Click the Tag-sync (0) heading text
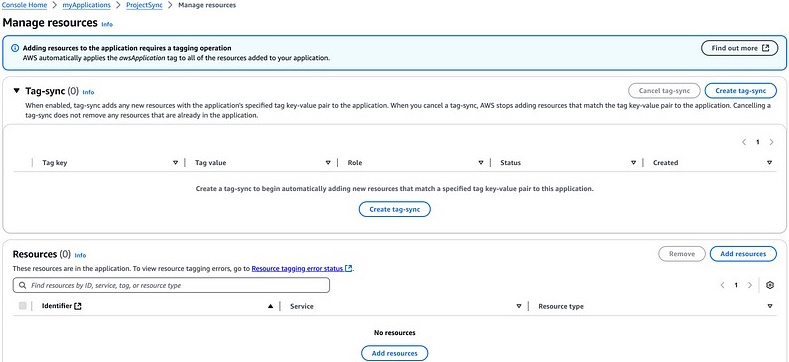The width and height of the screenshot is (789, 362). tap(52, 91)
